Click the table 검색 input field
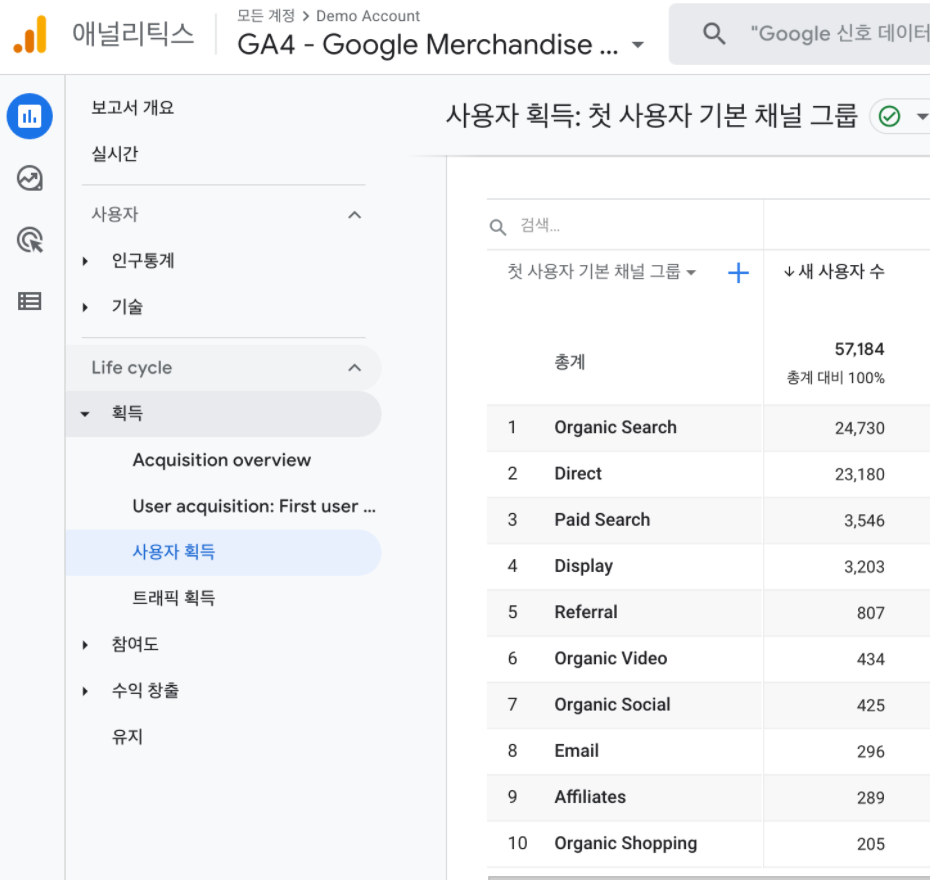 point(624,226)
